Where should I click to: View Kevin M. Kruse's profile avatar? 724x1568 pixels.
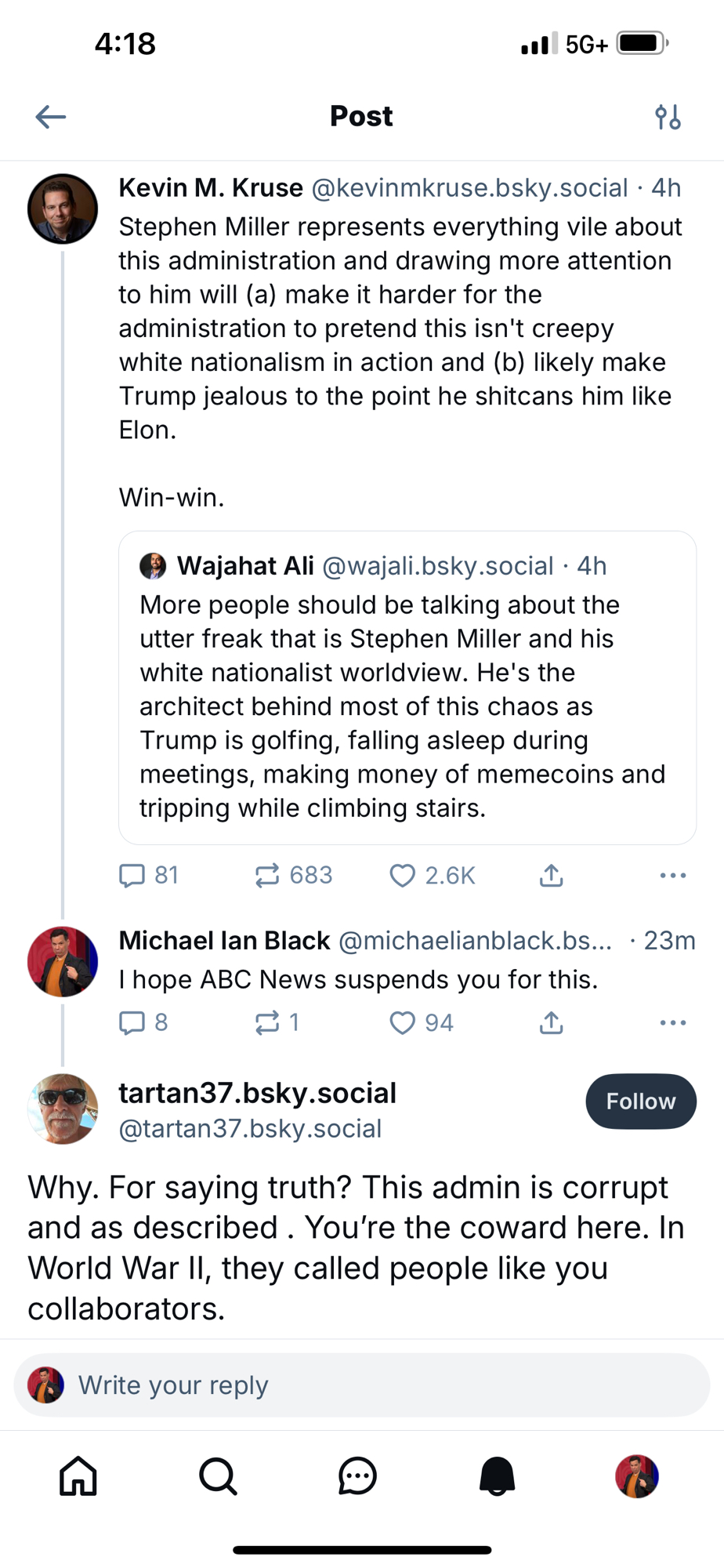(x=63, y=209)
